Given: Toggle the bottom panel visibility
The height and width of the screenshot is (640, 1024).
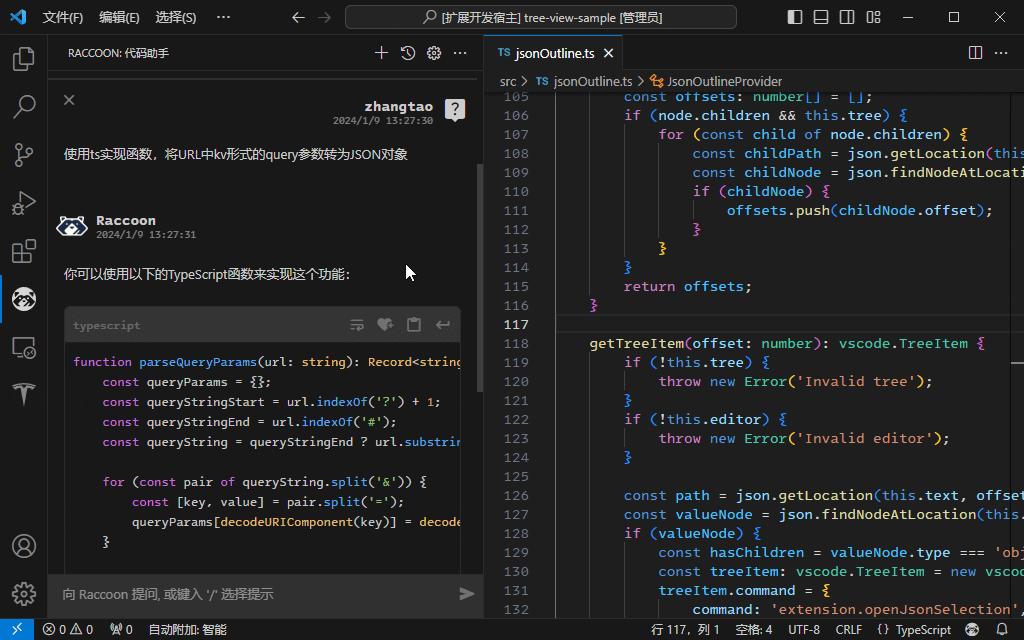Looking at the screenshot, I should pyautogui.click(x=821, y=17).
